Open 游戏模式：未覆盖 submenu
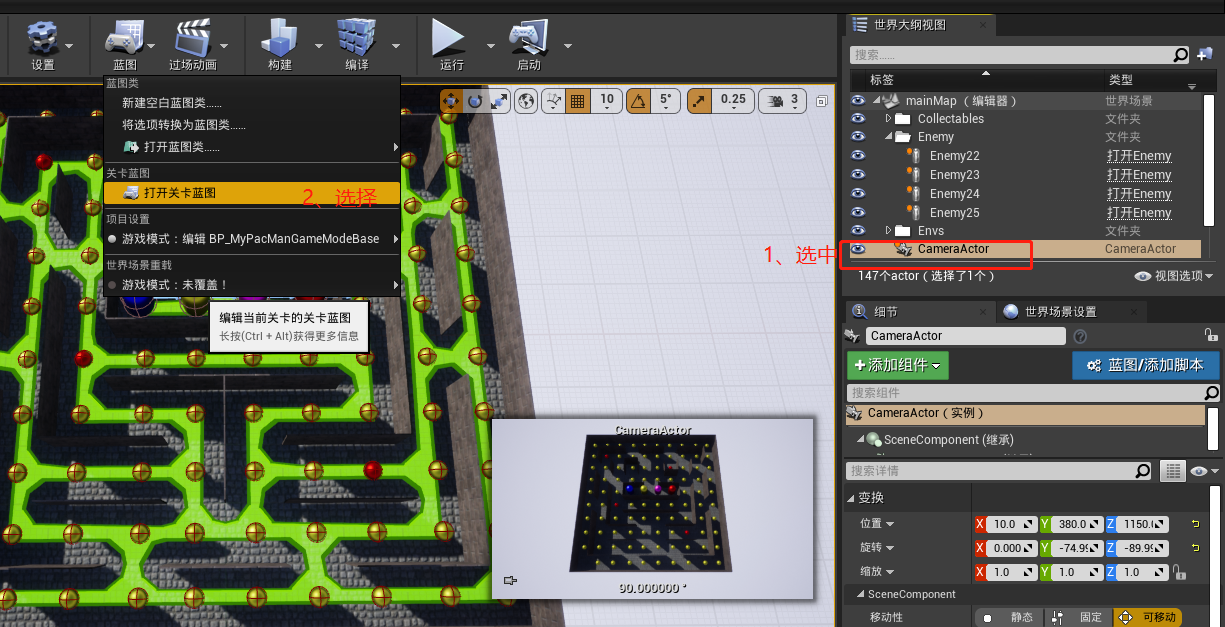This screenshot has width=1225, height=627. point(252,285)
